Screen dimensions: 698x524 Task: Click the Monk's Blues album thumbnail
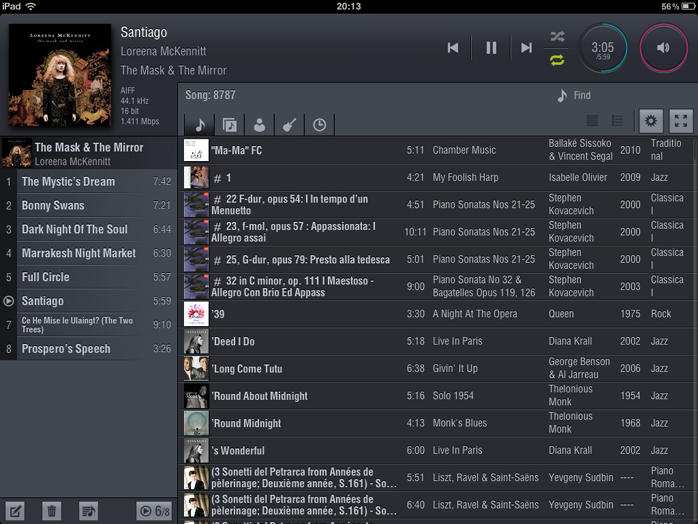196,423
